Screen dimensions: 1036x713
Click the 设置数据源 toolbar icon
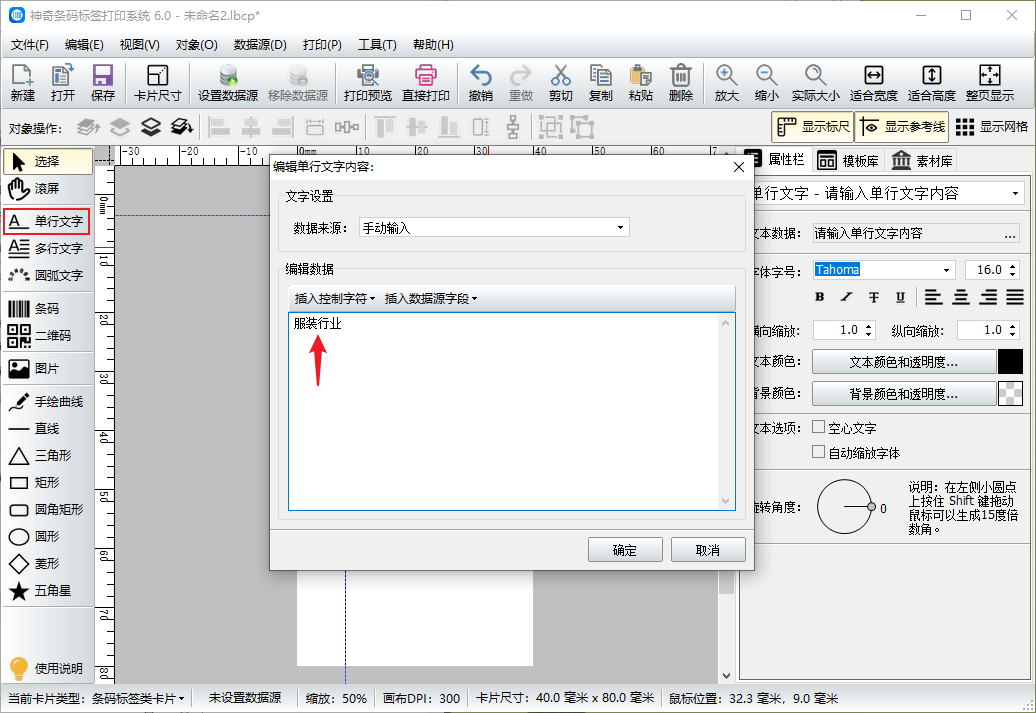pyautogui.click(x=228, y=78)
